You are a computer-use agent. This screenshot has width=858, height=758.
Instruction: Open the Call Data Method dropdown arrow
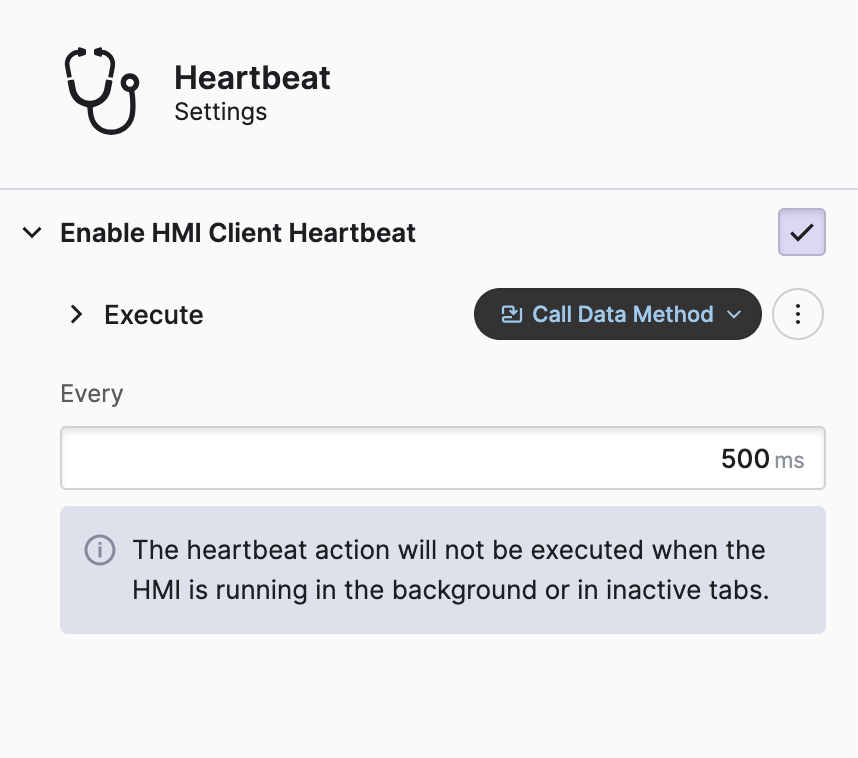[x=734, y=315]
